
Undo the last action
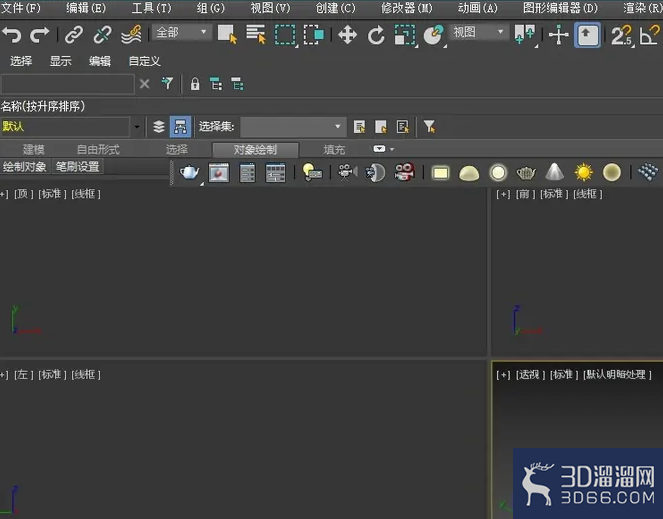pyautogui.click(x=11, y=35)
